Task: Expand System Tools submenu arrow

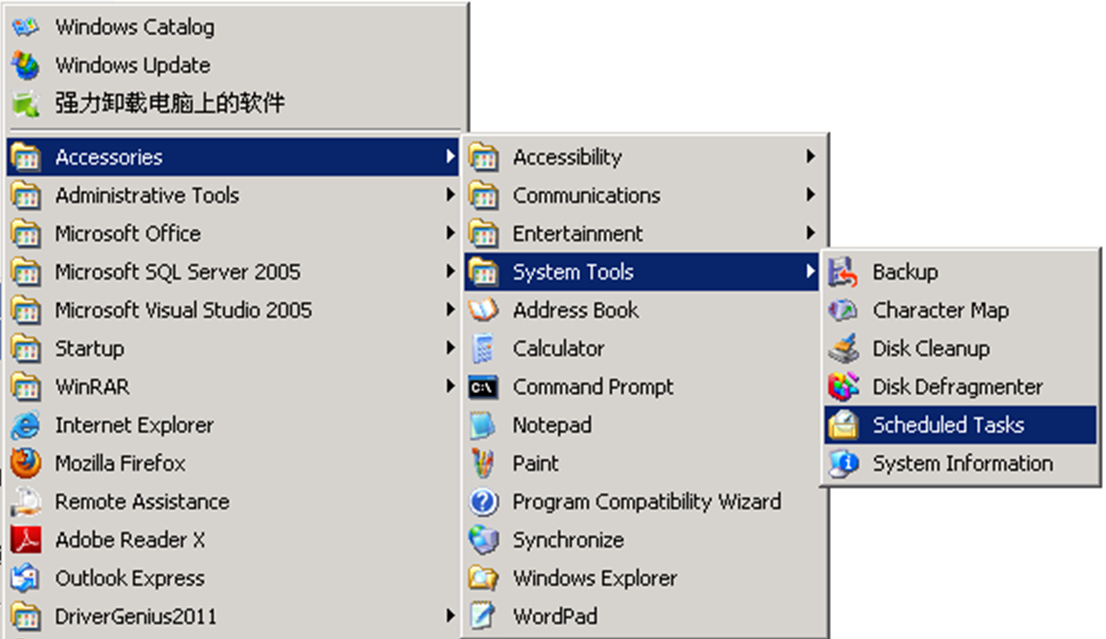Action: (x=810, y=272)
